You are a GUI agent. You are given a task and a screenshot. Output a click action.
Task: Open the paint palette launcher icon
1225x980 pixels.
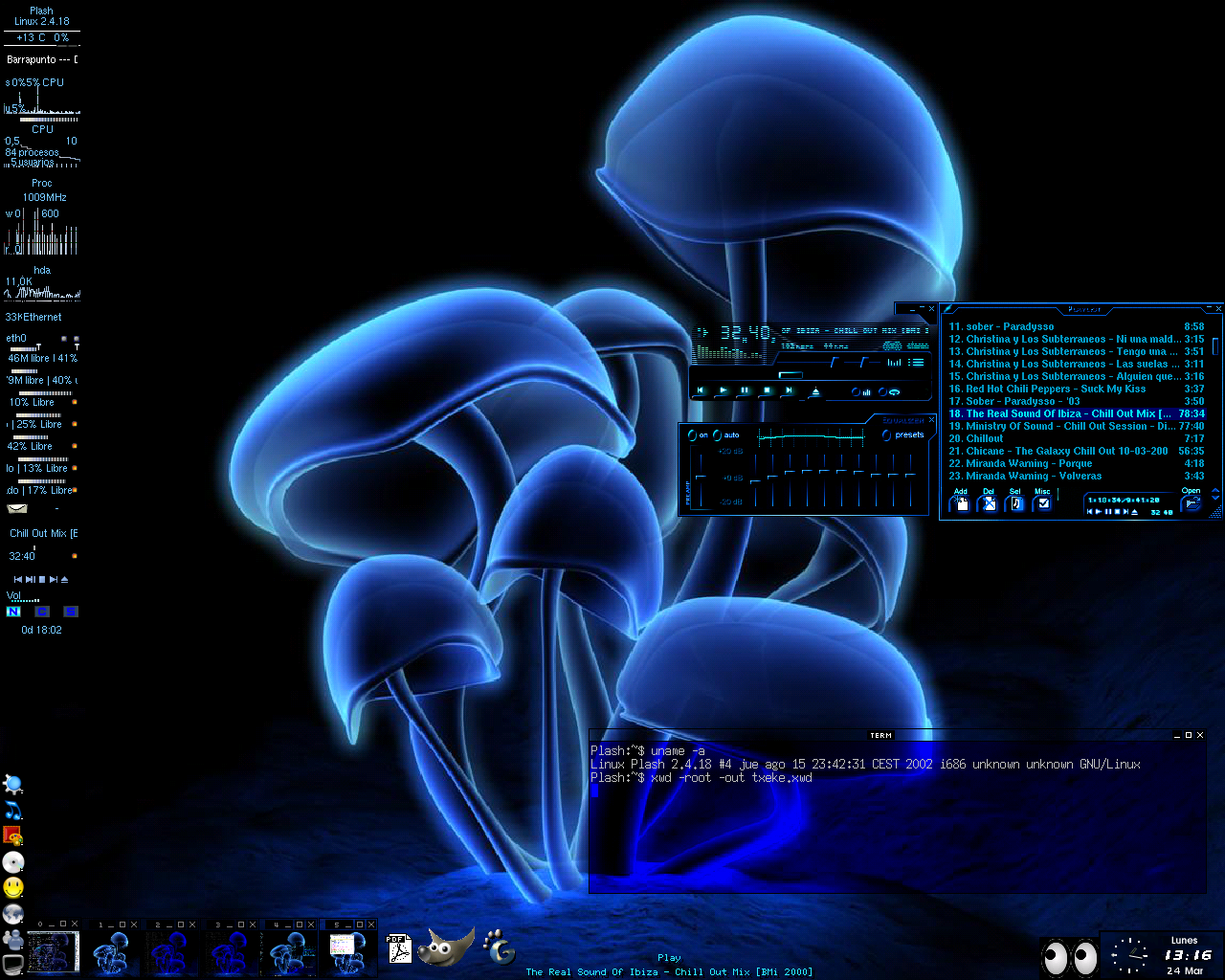13,836
